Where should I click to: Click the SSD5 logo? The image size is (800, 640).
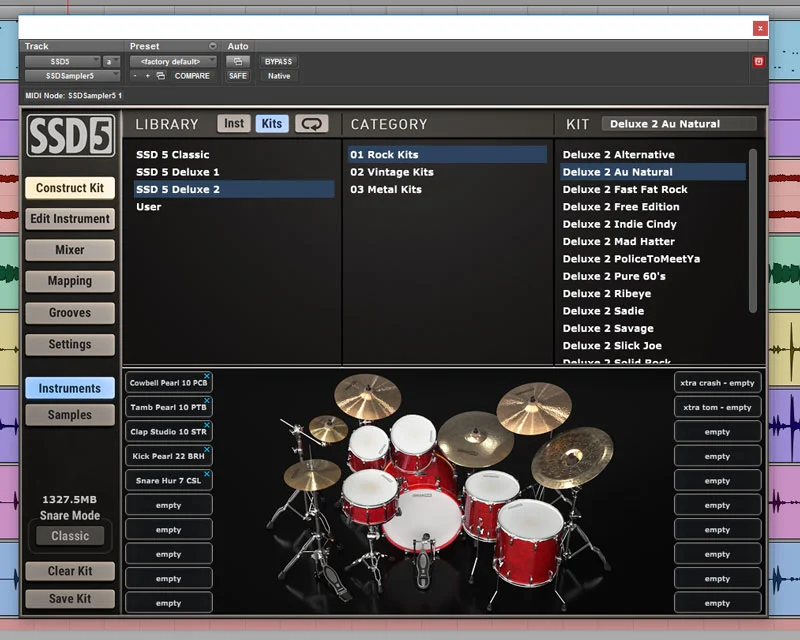pos(70,136)
